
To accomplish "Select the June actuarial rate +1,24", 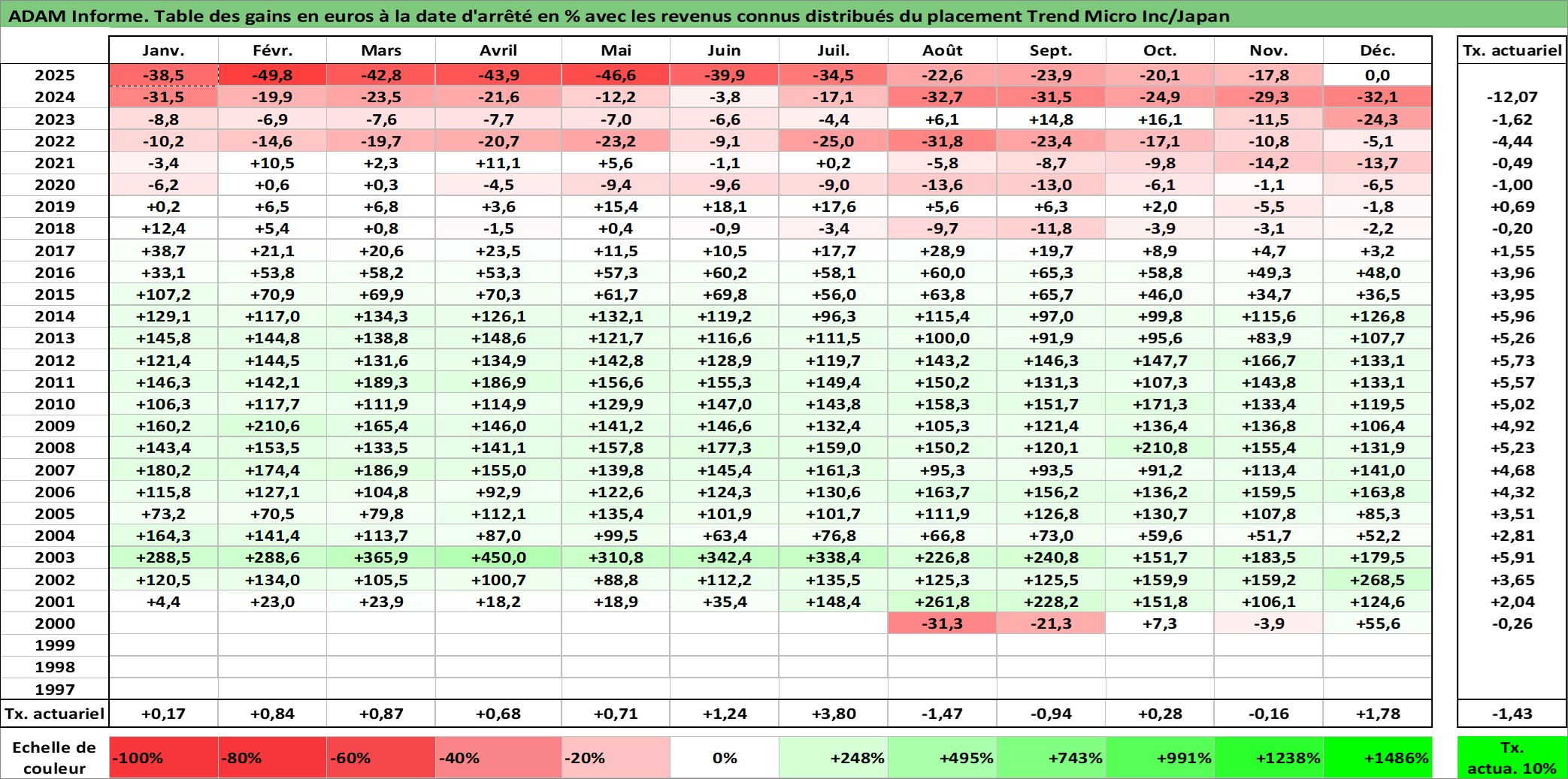I will click(x=725, y=714).
